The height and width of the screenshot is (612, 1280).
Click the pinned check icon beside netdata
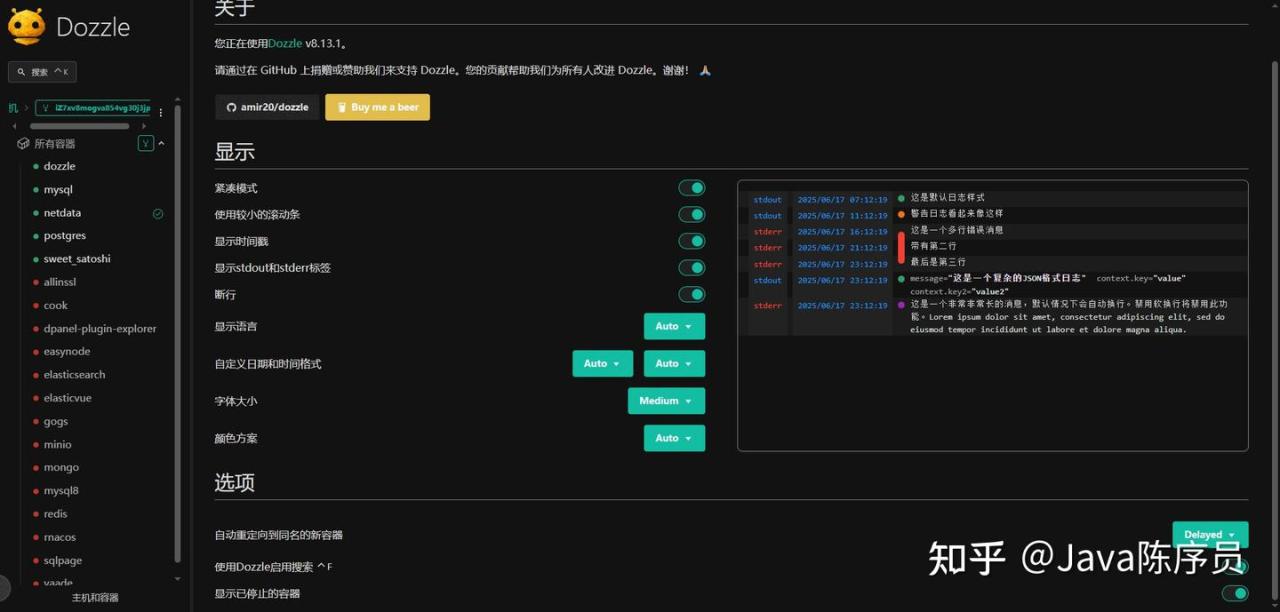pos(158,213)
